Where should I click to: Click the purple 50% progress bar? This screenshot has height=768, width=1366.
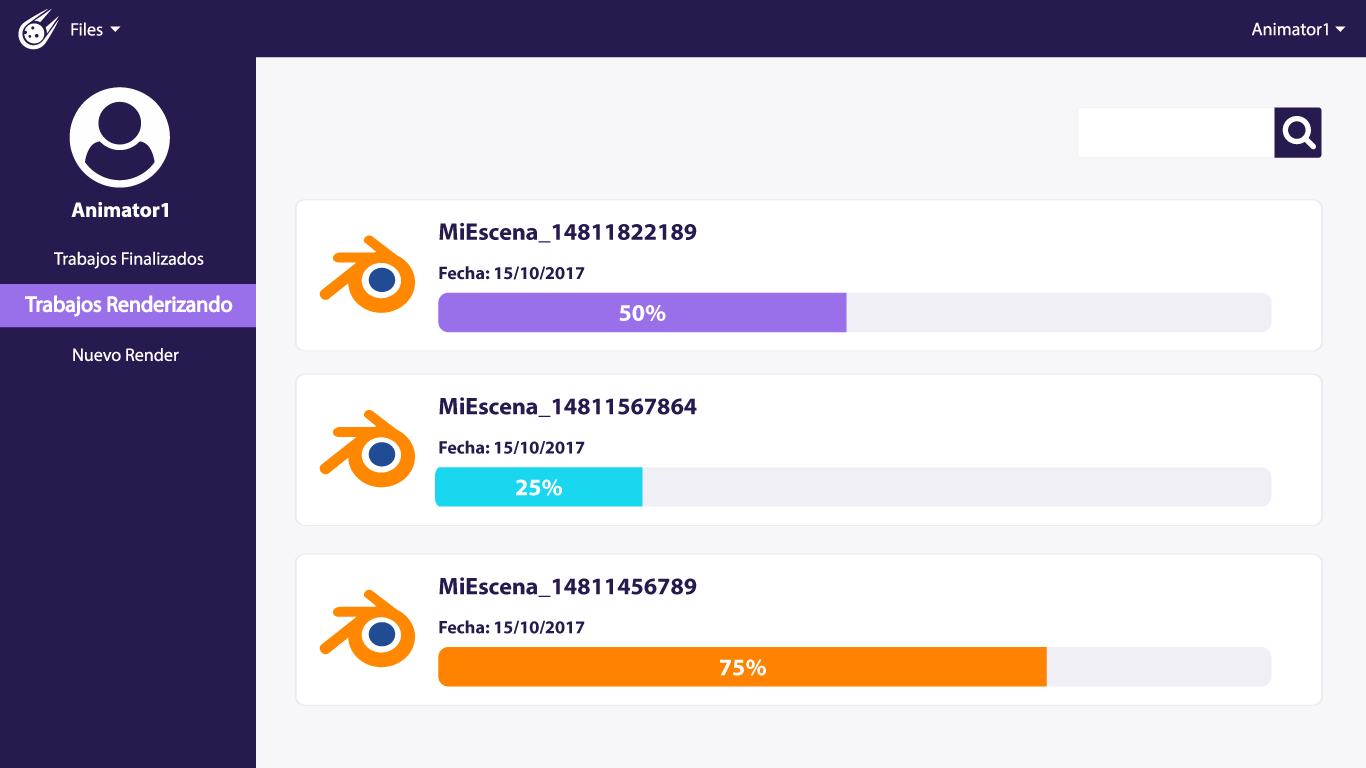(642, 313)
